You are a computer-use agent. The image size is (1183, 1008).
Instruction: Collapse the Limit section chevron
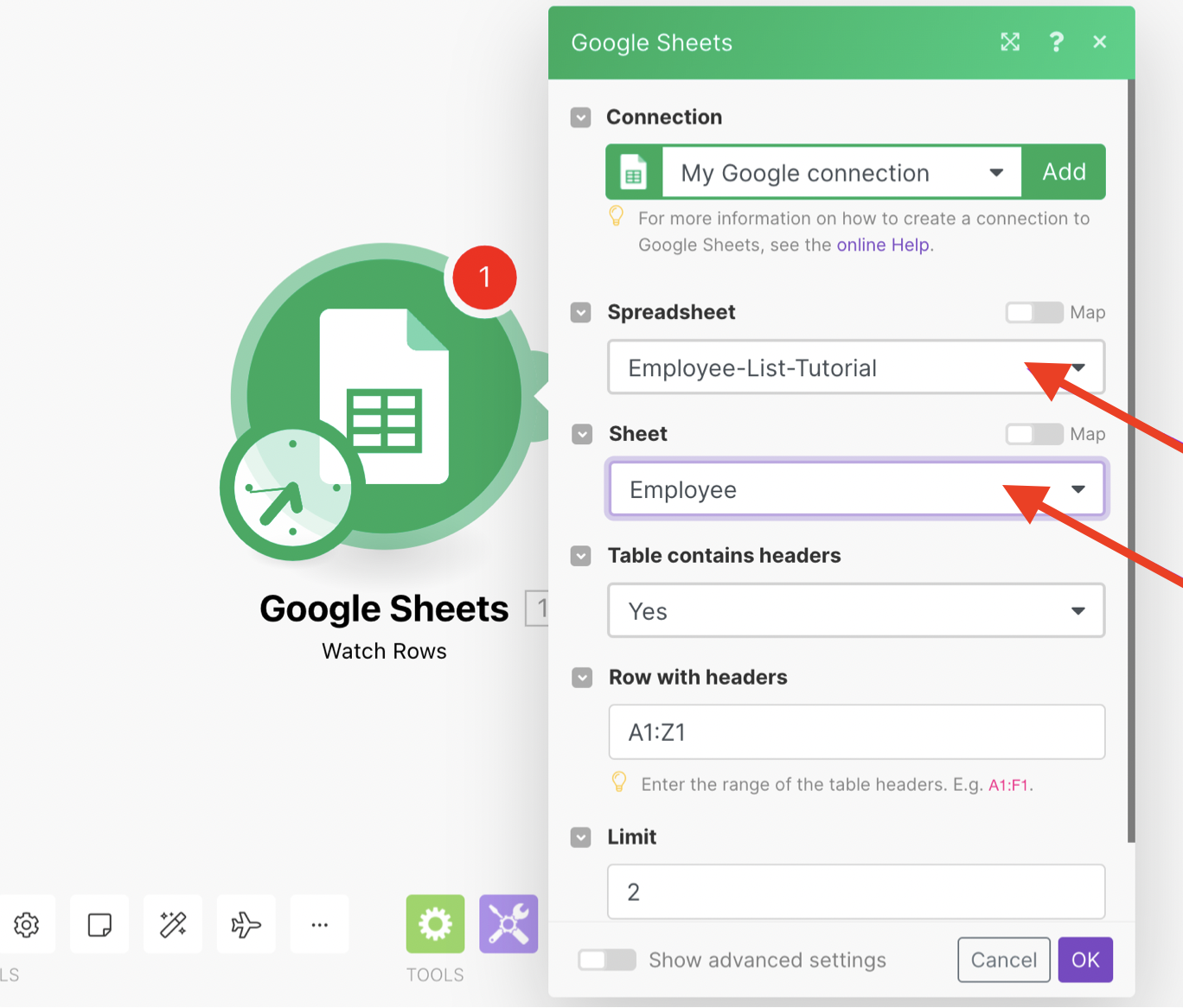click(x=581, y=838)
